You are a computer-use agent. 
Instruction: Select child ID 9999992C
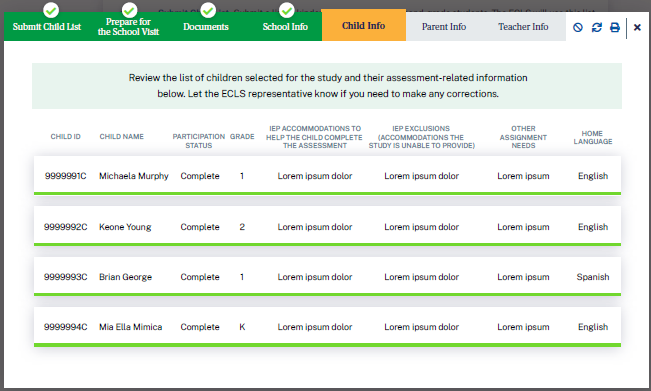tap(66, 227)
